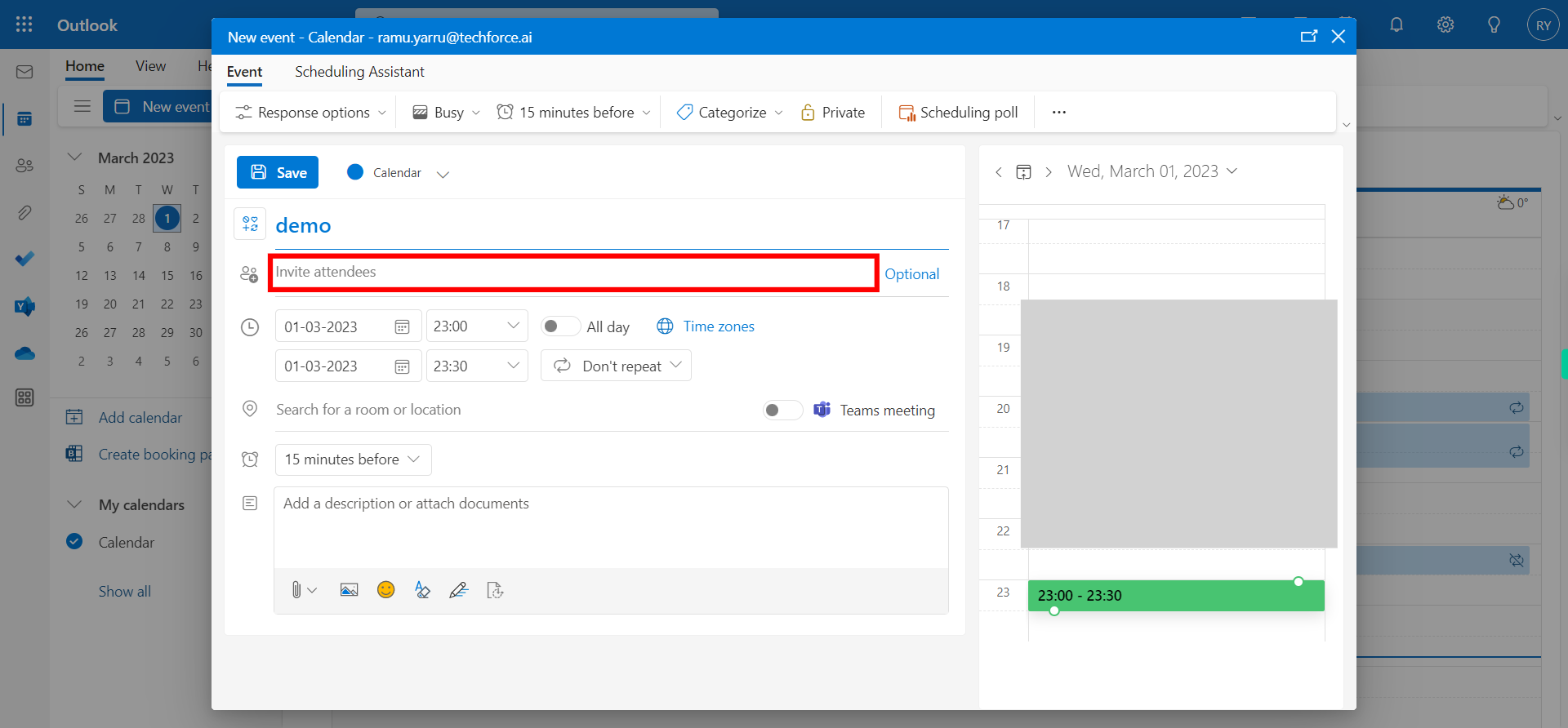
Task: Open Scheduling poll
Action: (958, 112)
